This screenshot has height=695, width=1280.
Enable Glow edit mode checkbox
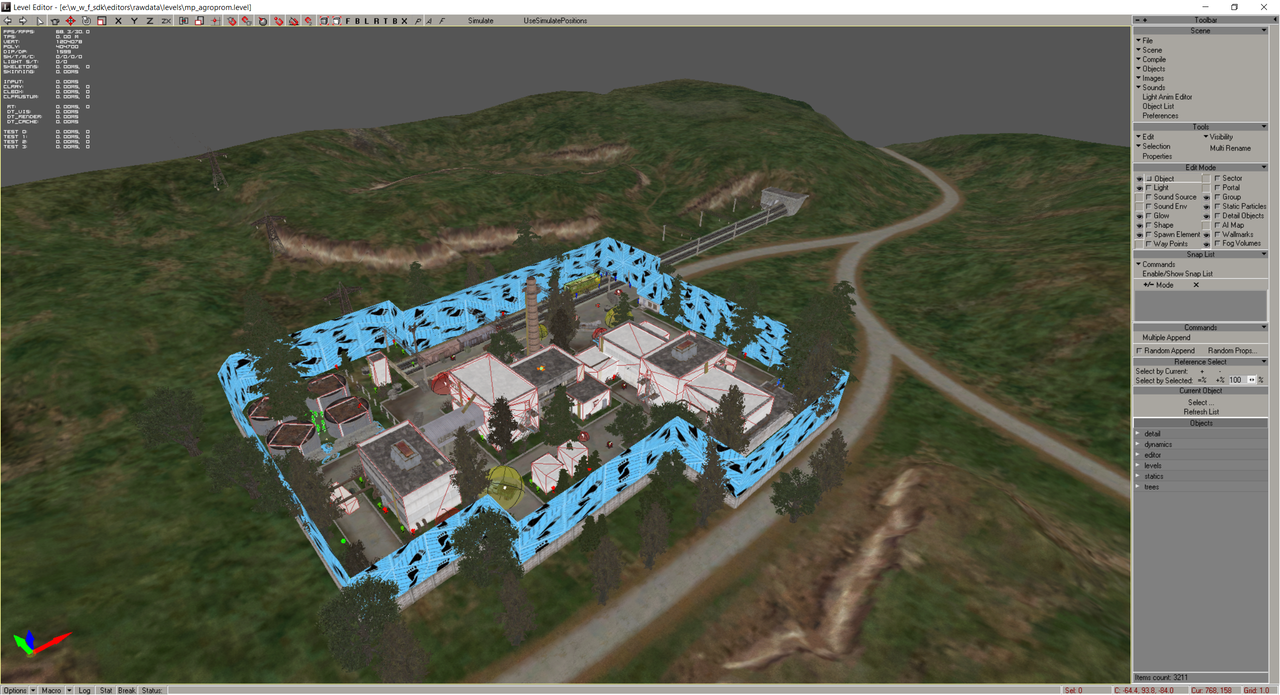click(1149, 216)
